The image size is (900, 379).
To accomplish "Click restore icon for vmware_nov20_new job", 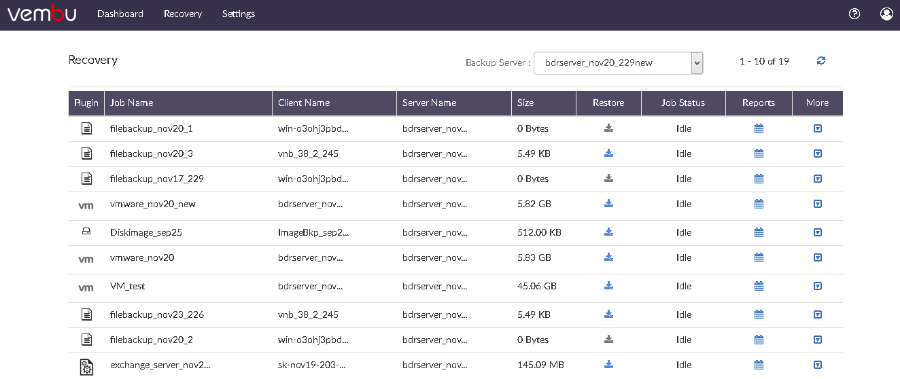I will (609, 203).
